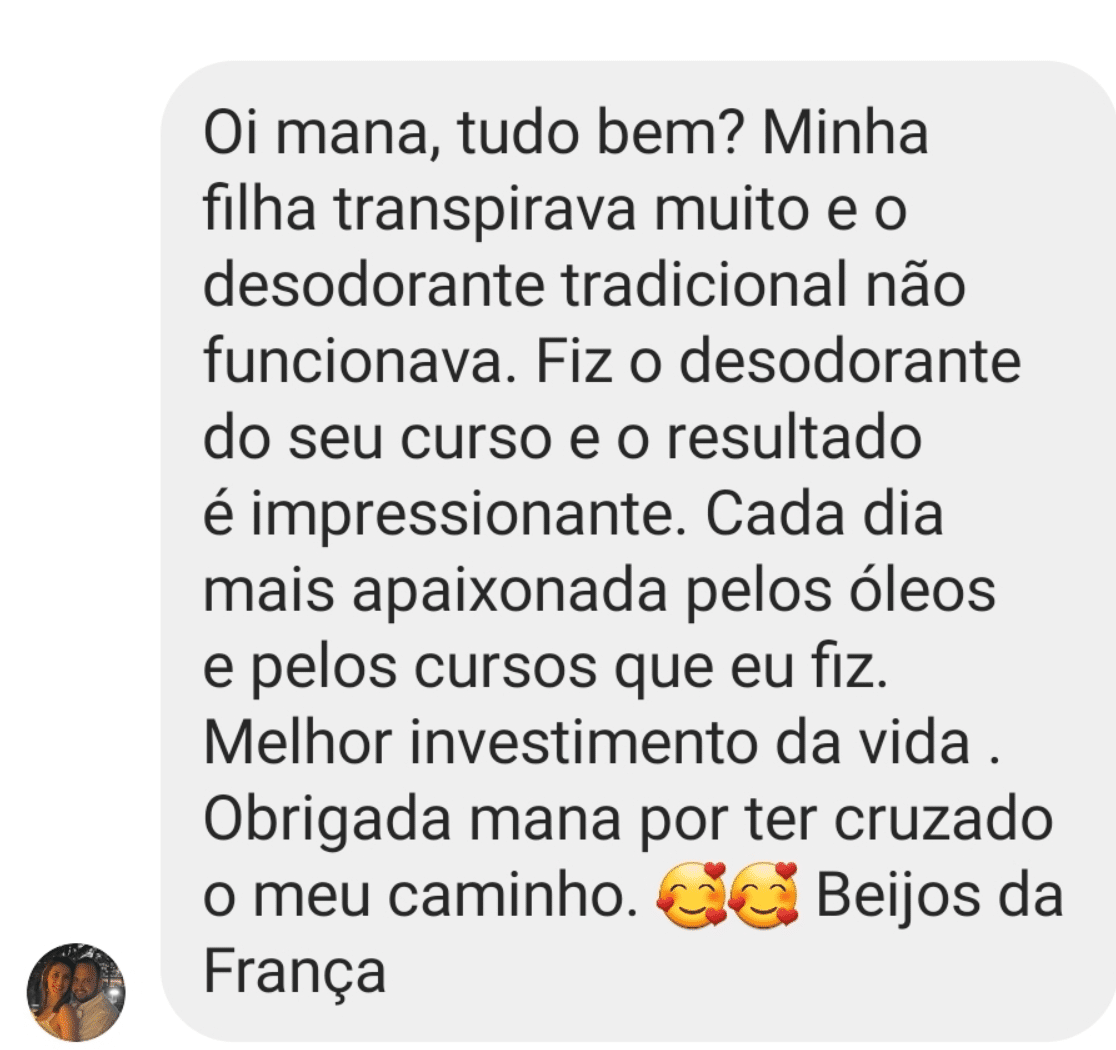Screen dimensions: 1116x1050
Task: Click the word "Minha" on first line
Action: (846, 133)
